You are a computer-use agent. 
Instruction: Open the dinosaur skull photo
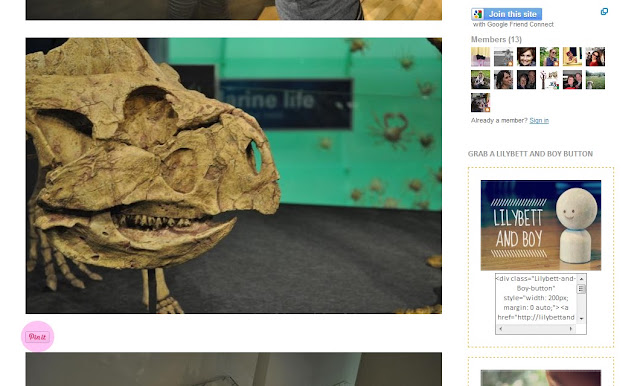coord(233,176)
